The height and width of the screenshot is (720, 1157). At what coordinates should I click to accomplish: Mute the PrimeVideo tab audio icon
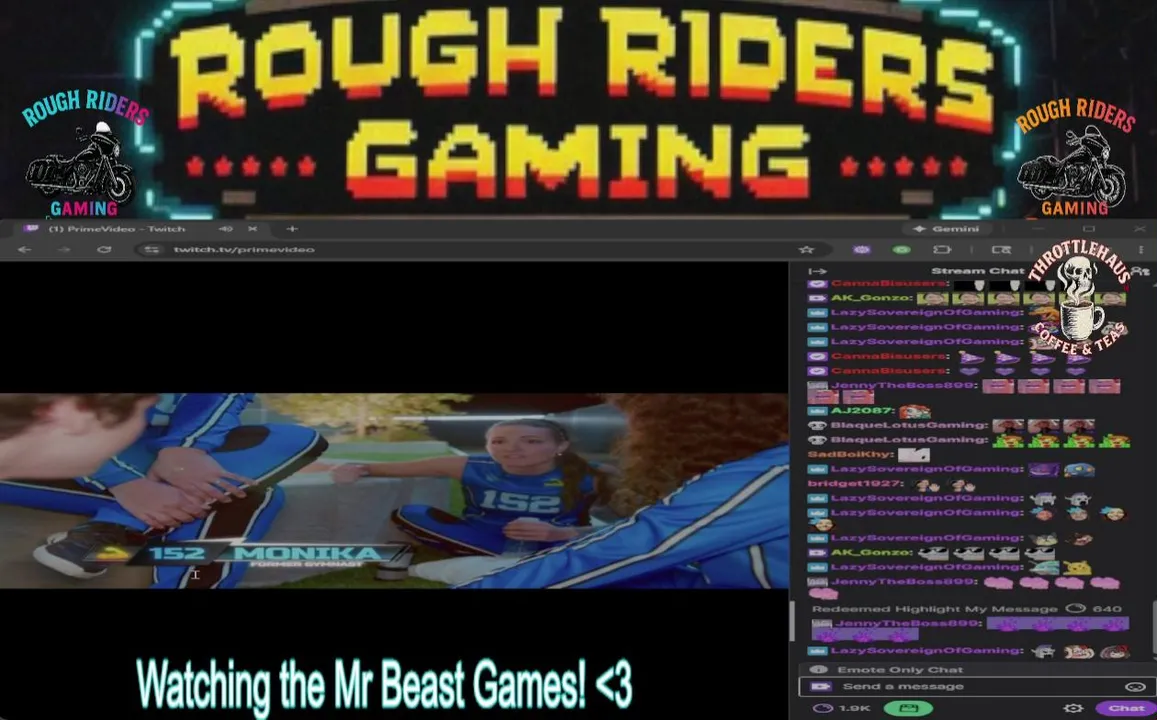(225, 229)
